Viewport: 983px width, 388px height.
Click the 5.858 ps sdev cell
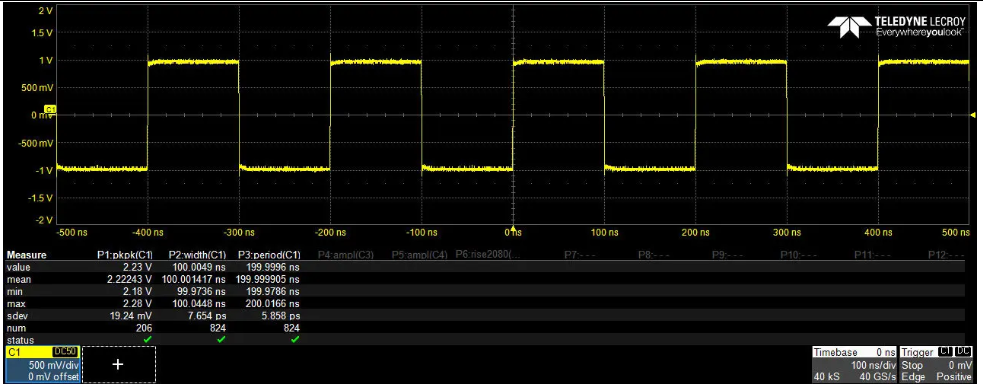tap(281, 315)
